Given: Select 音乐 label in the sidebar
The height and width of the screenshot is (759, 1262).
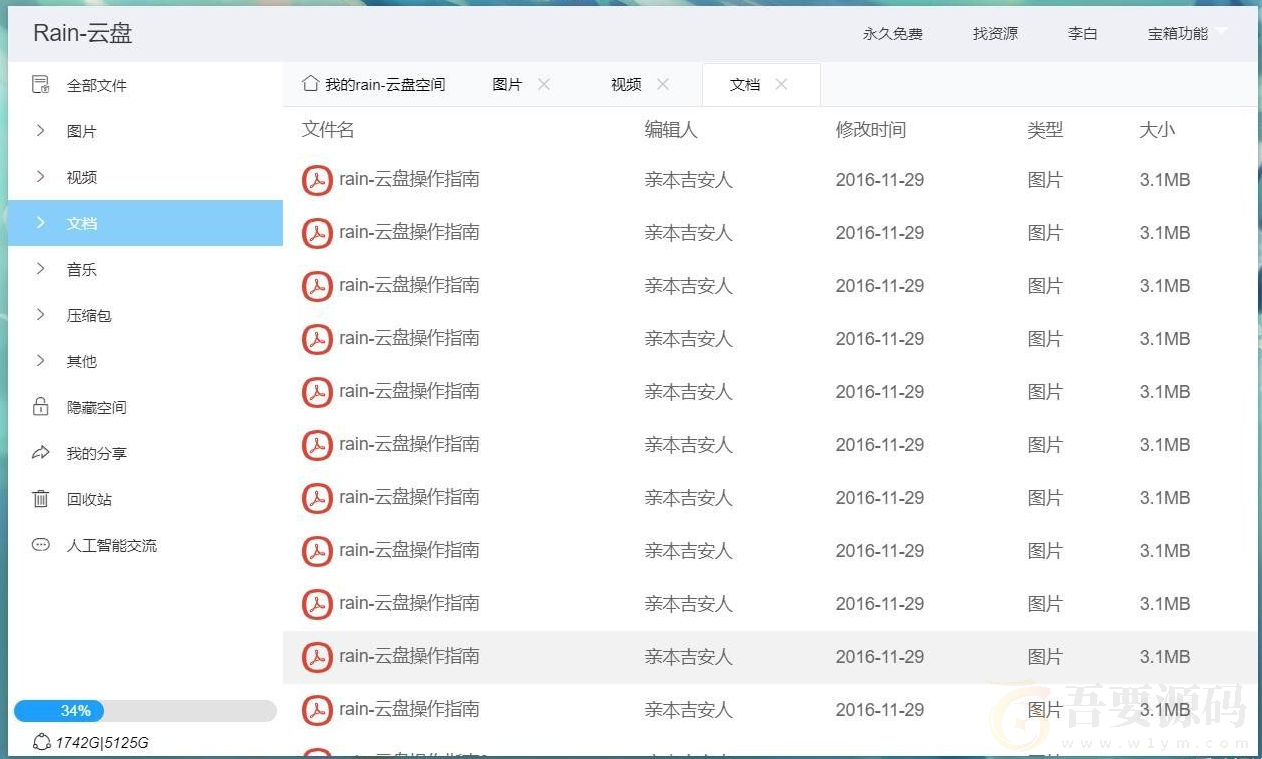Looking at the screenshot, I should click(82, 269).
